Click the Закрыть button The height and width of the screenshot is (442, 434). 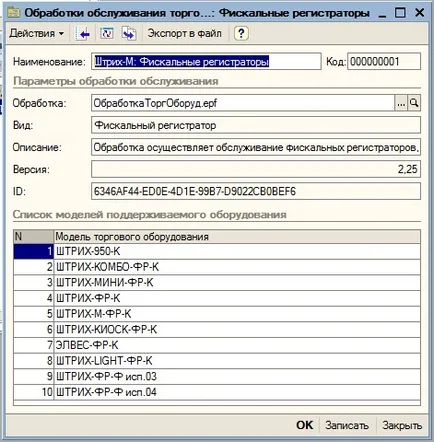402,425
